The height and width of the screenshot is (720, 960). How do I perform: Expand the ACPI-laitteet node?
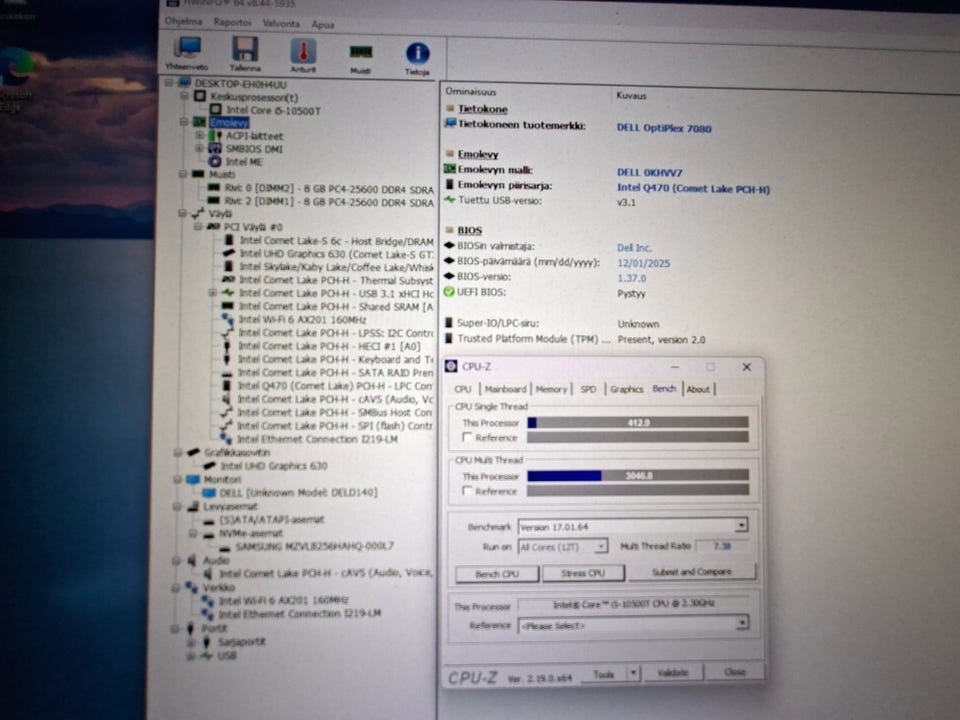tap(199, 135)
